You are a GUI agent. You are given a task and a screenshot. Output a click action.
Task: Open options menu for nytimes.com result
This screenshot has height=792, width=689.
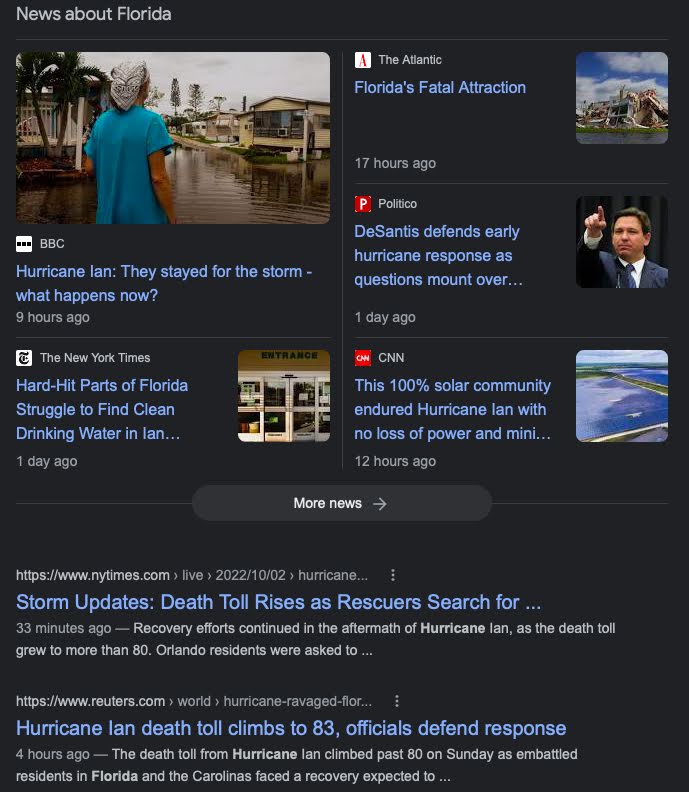[x=393, y=575]
